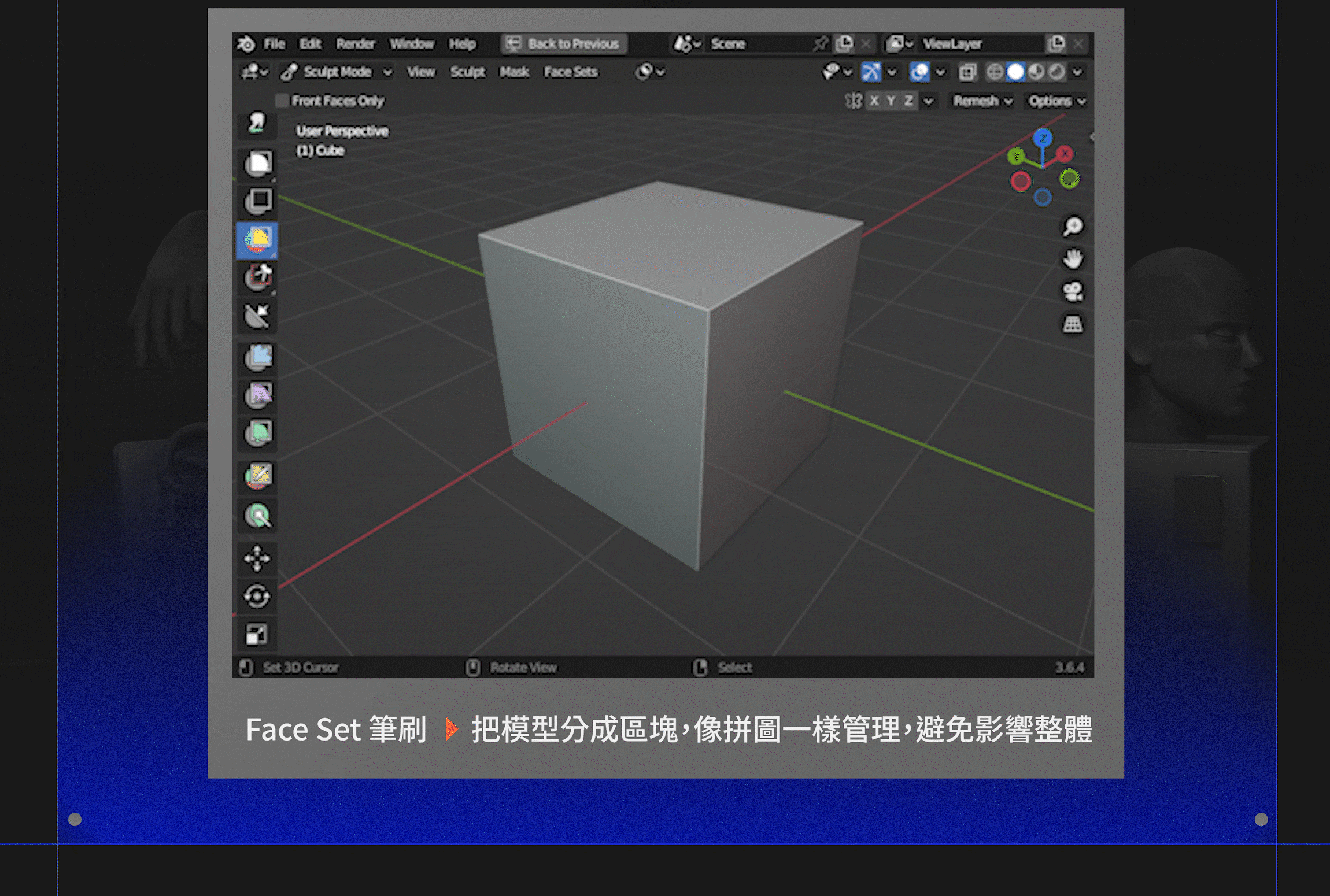Click the Move transform tool

click(257, 558)
